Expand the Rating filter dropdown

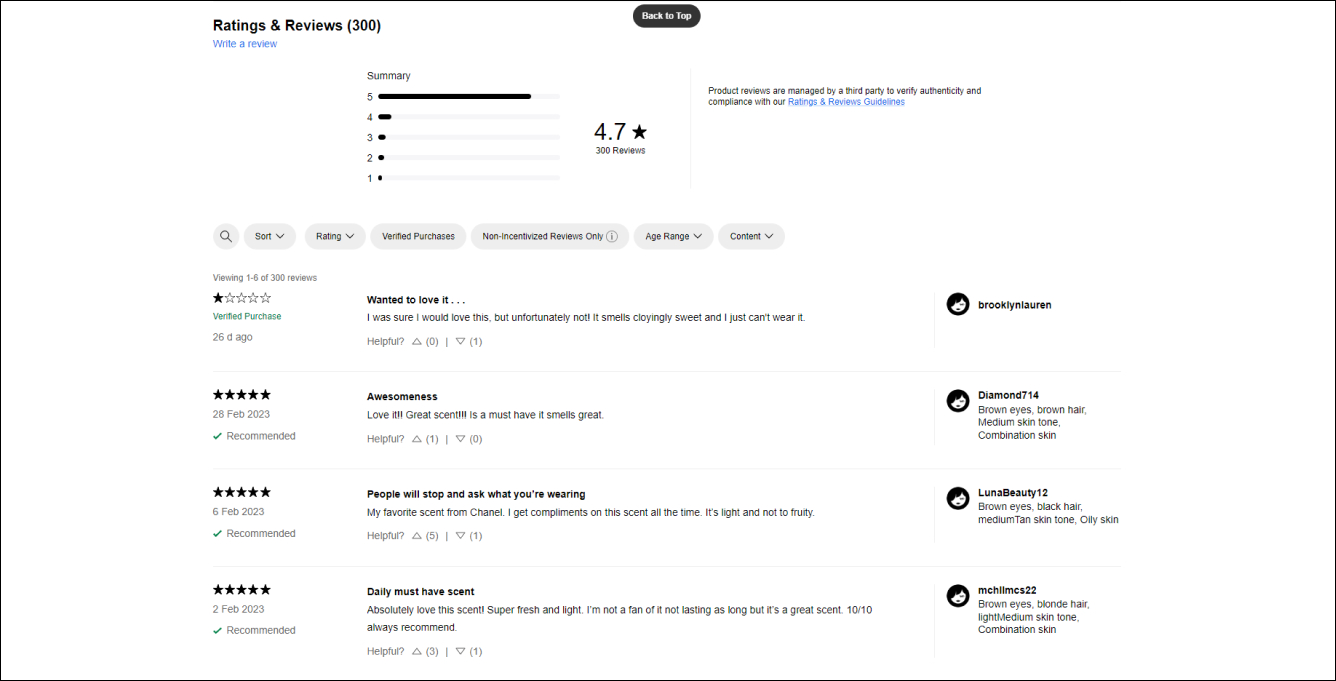[335, 236]
